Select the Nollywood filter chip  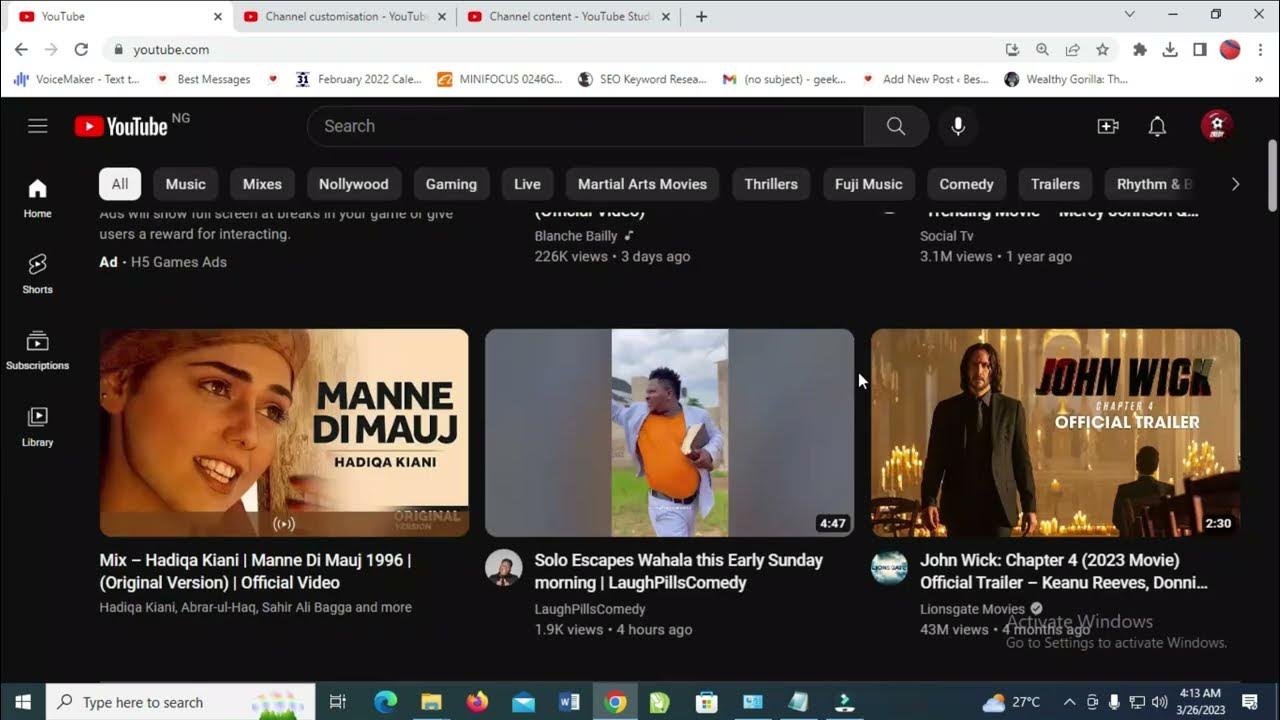click(x=354, y=184)
